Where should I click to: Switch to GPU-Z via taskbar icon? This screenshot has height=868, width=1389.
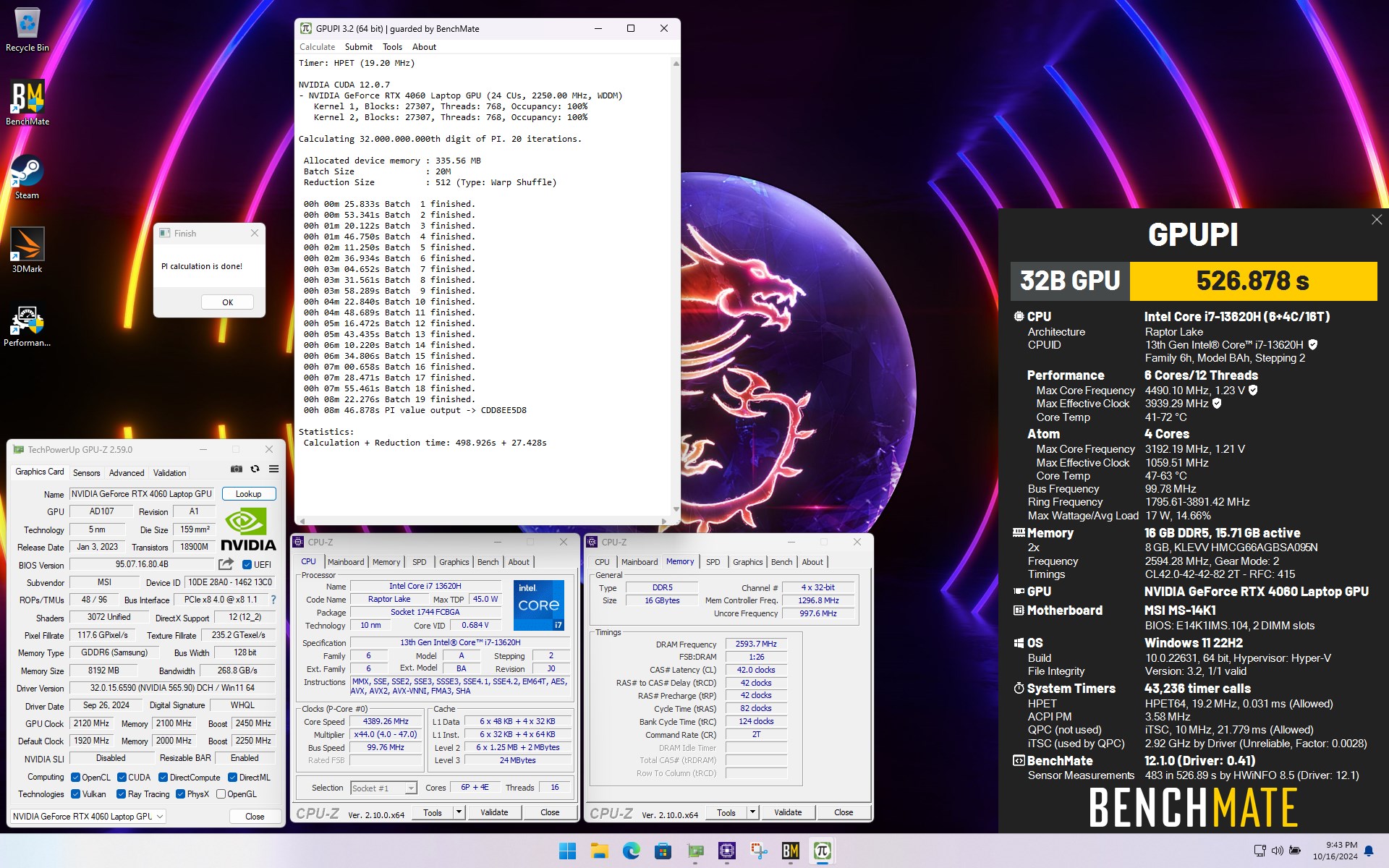point(695,851)
